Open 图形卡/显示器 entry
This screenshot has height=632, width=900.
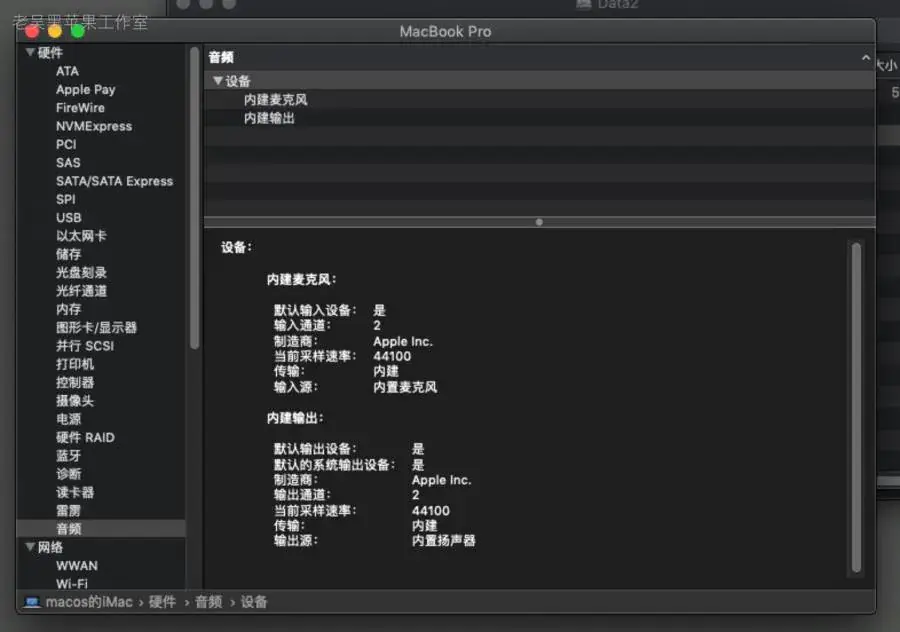point(96,328)
